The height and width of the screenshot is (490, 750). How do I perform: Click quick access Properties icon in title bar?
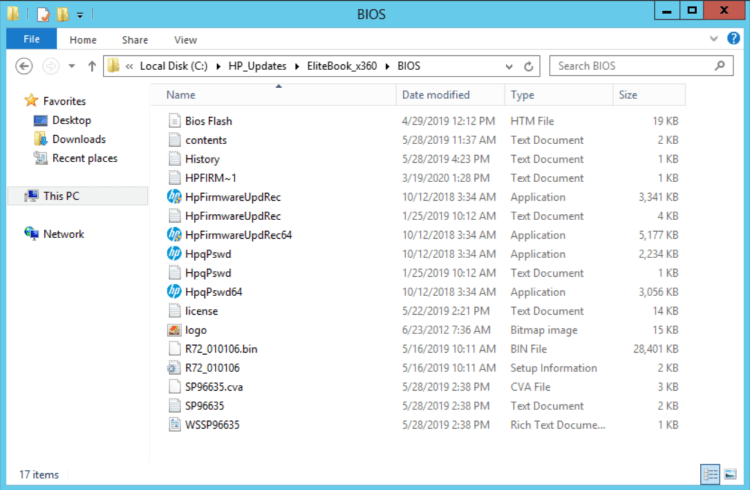pyautogui.click(x=43, y=14)
